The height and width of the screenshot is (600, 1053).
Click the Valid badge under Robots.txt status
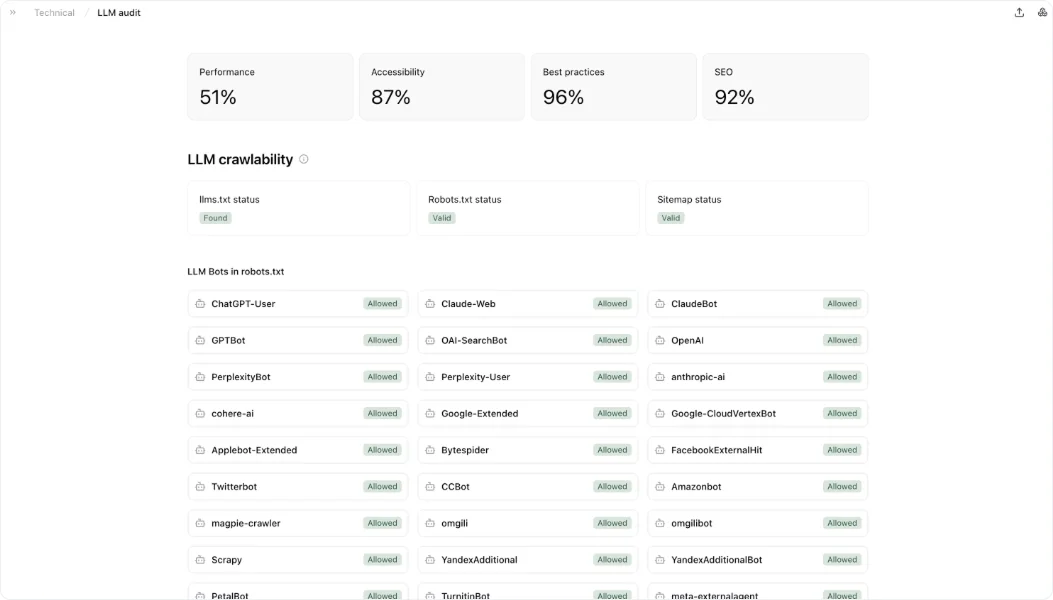pos(442,218)
